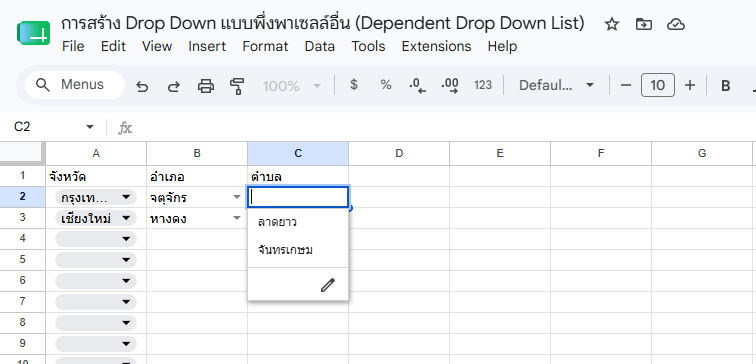Click the active cell C2 editor

pyautogui.click(x=298, y=197)
